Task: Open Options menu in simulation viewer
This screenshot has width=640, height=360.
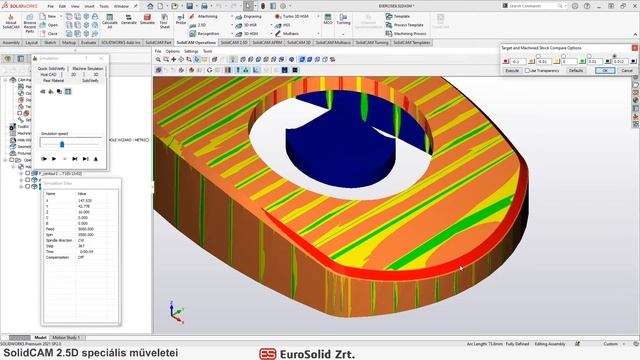Action: (172, 51)
